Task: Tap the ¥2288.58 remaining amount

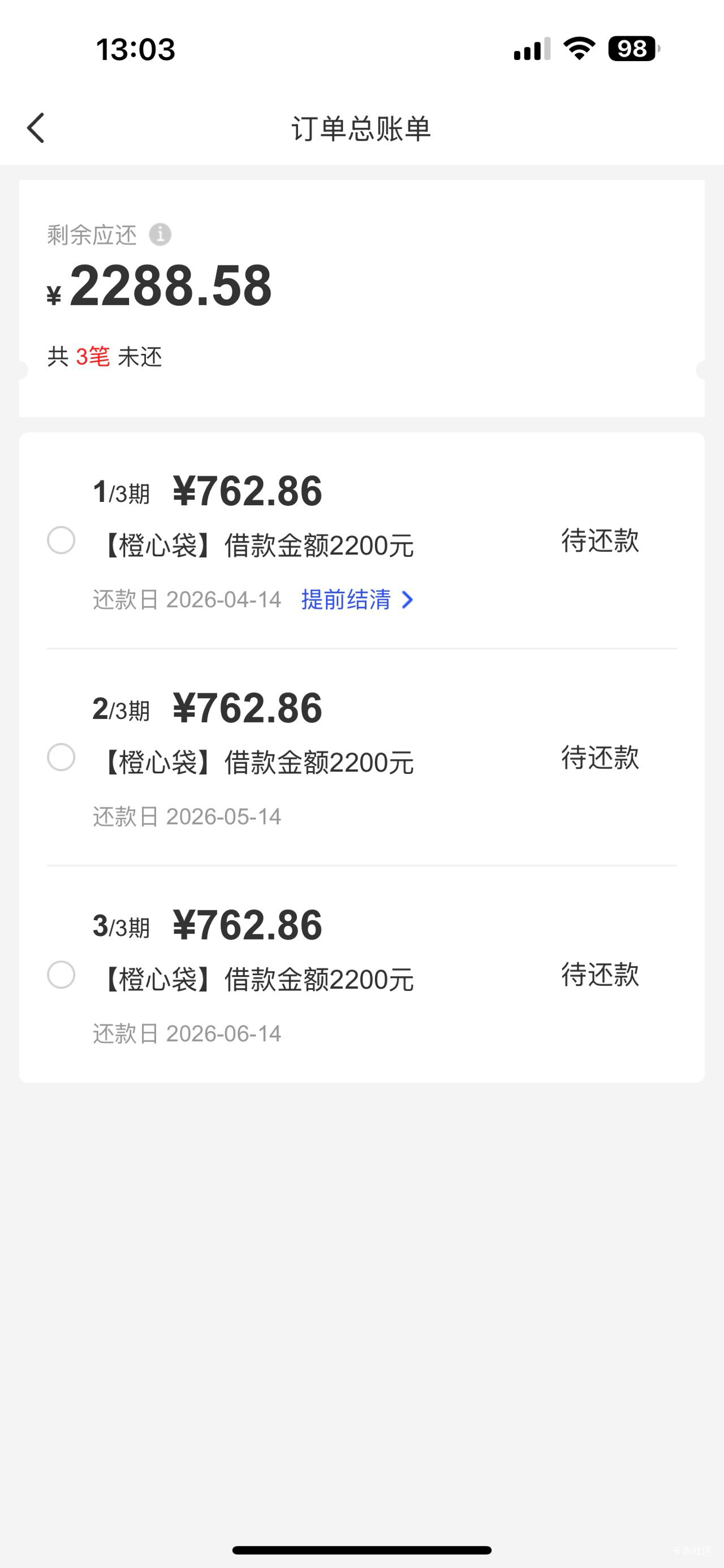Action: [170, 286]
